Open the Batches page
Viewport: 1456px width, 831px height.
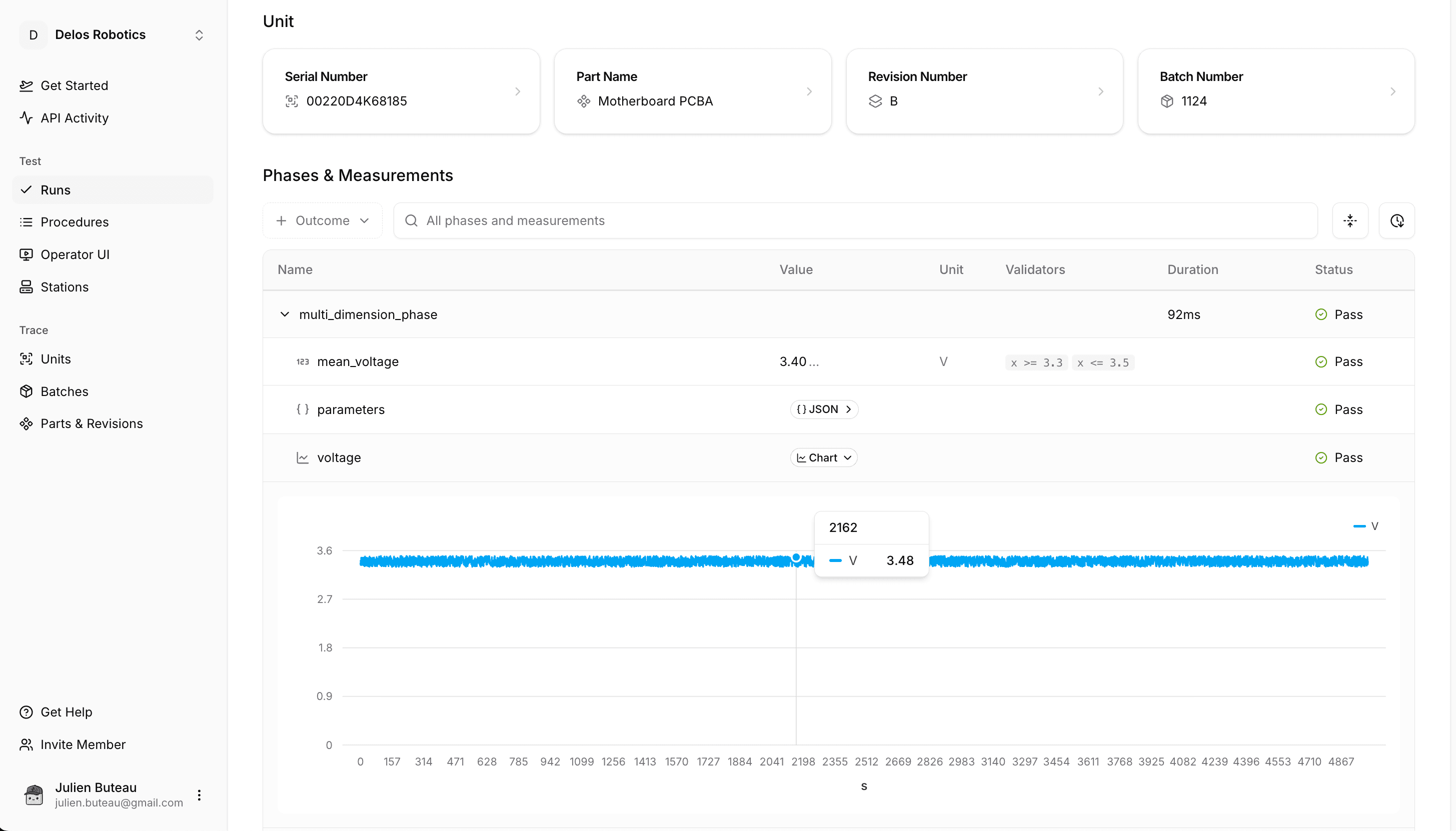[x=65, y=391]
